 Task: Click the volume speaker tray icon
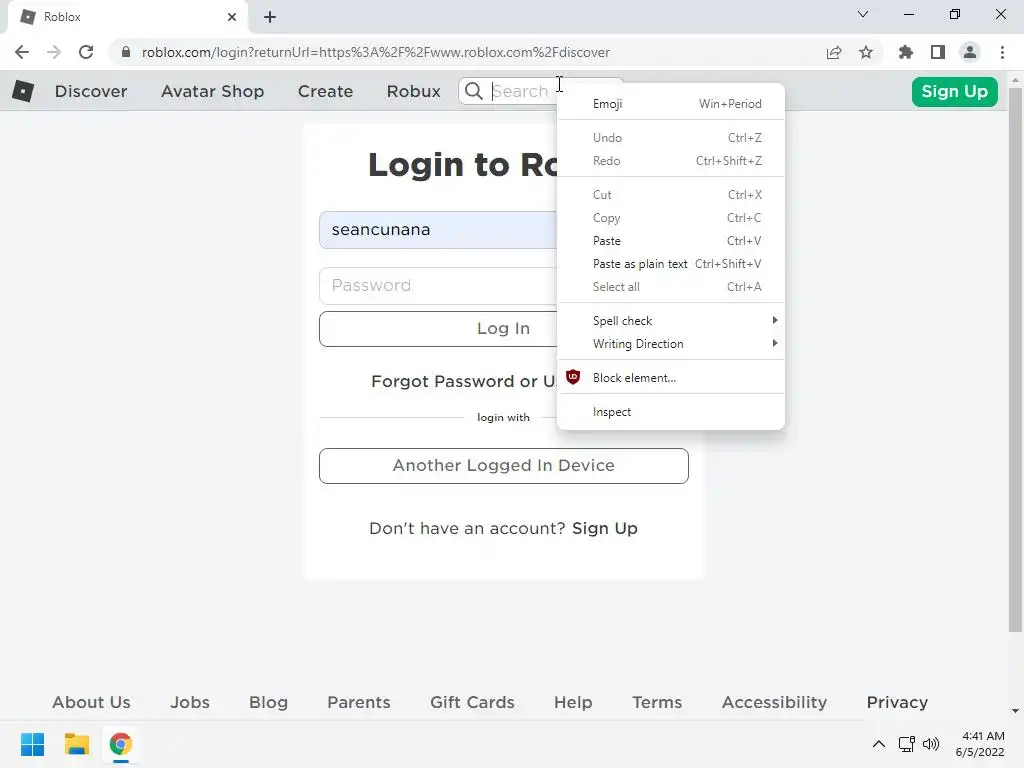click(931, 744)
